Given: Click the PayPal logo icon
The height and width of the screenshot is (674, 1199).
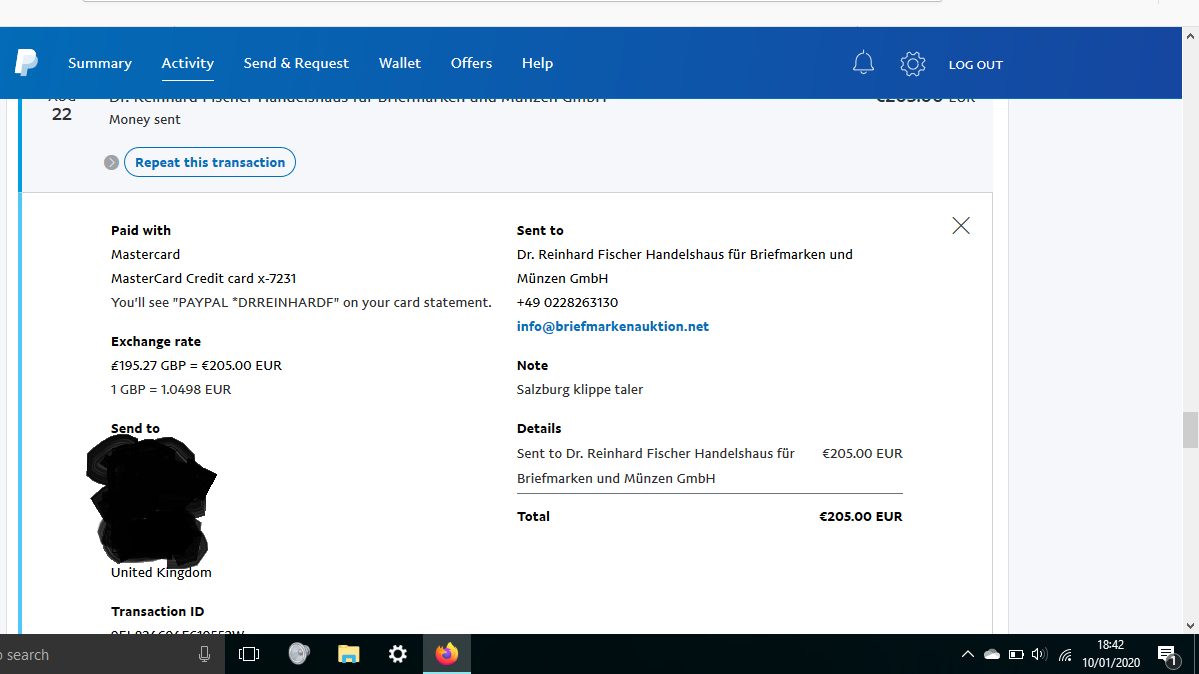Looking at the screenshot, I should (26, 63).
